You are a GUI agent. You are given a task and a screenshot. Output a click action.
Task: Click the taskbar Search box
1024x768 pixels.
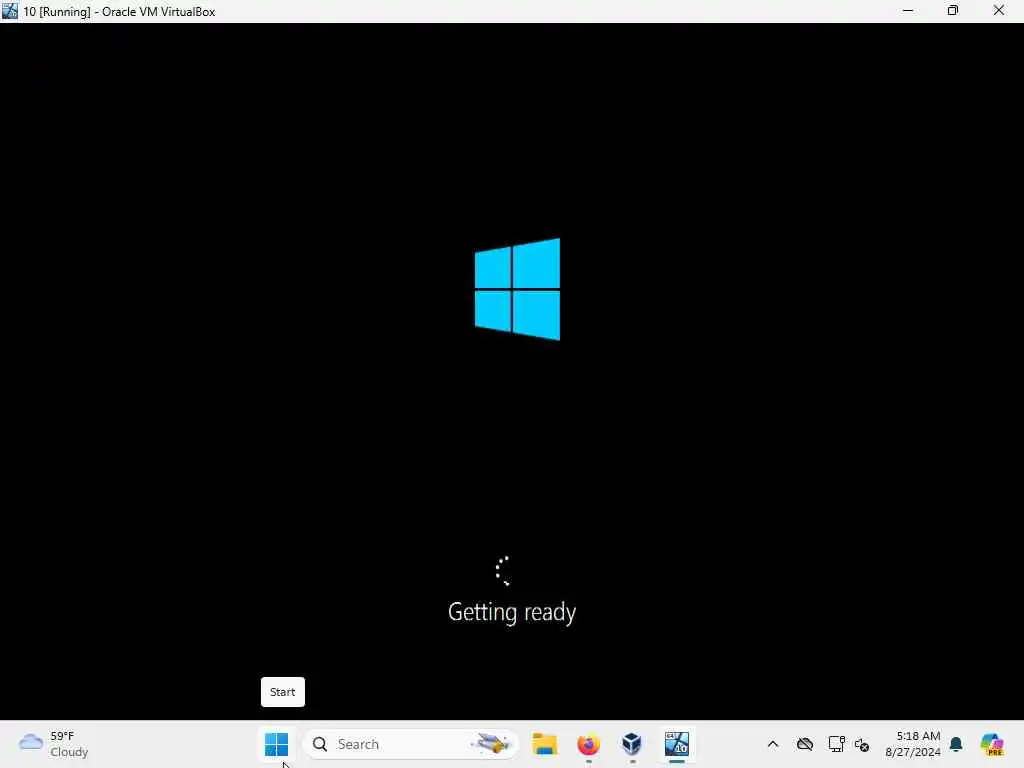pos(411,744)
